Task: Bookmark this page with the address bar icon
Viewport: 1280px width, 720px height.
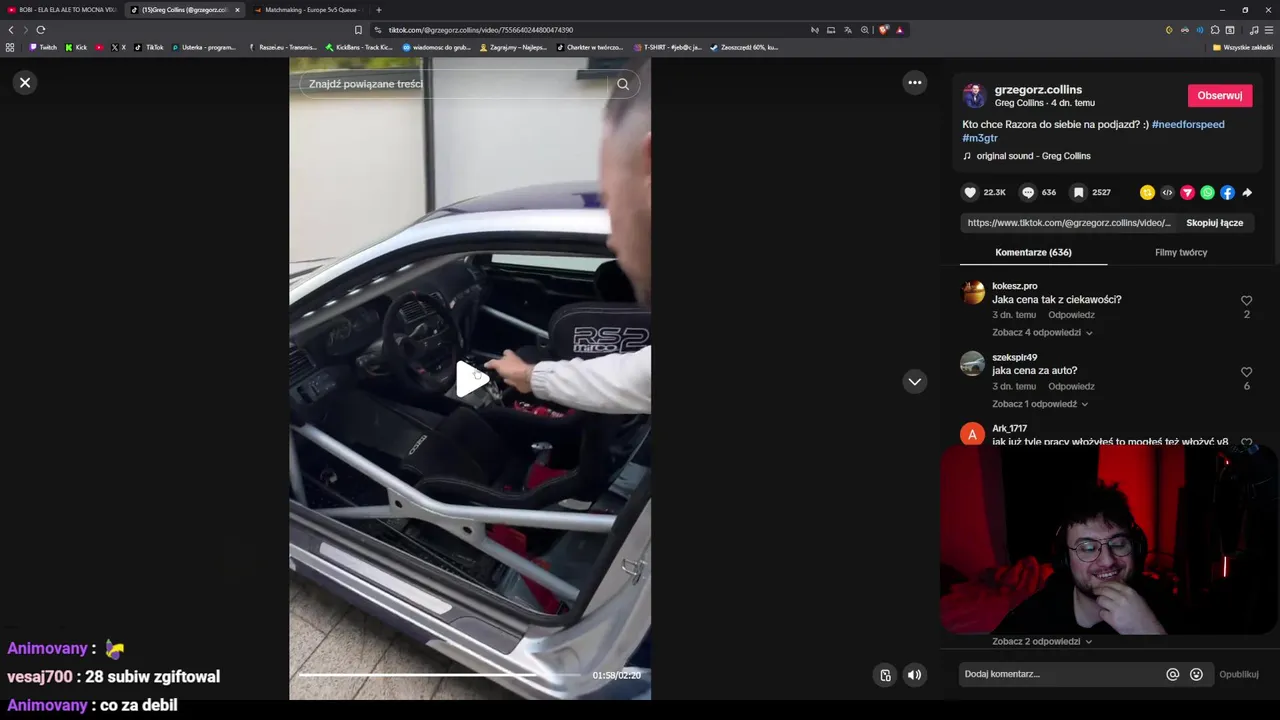Action: coord(358,30)
